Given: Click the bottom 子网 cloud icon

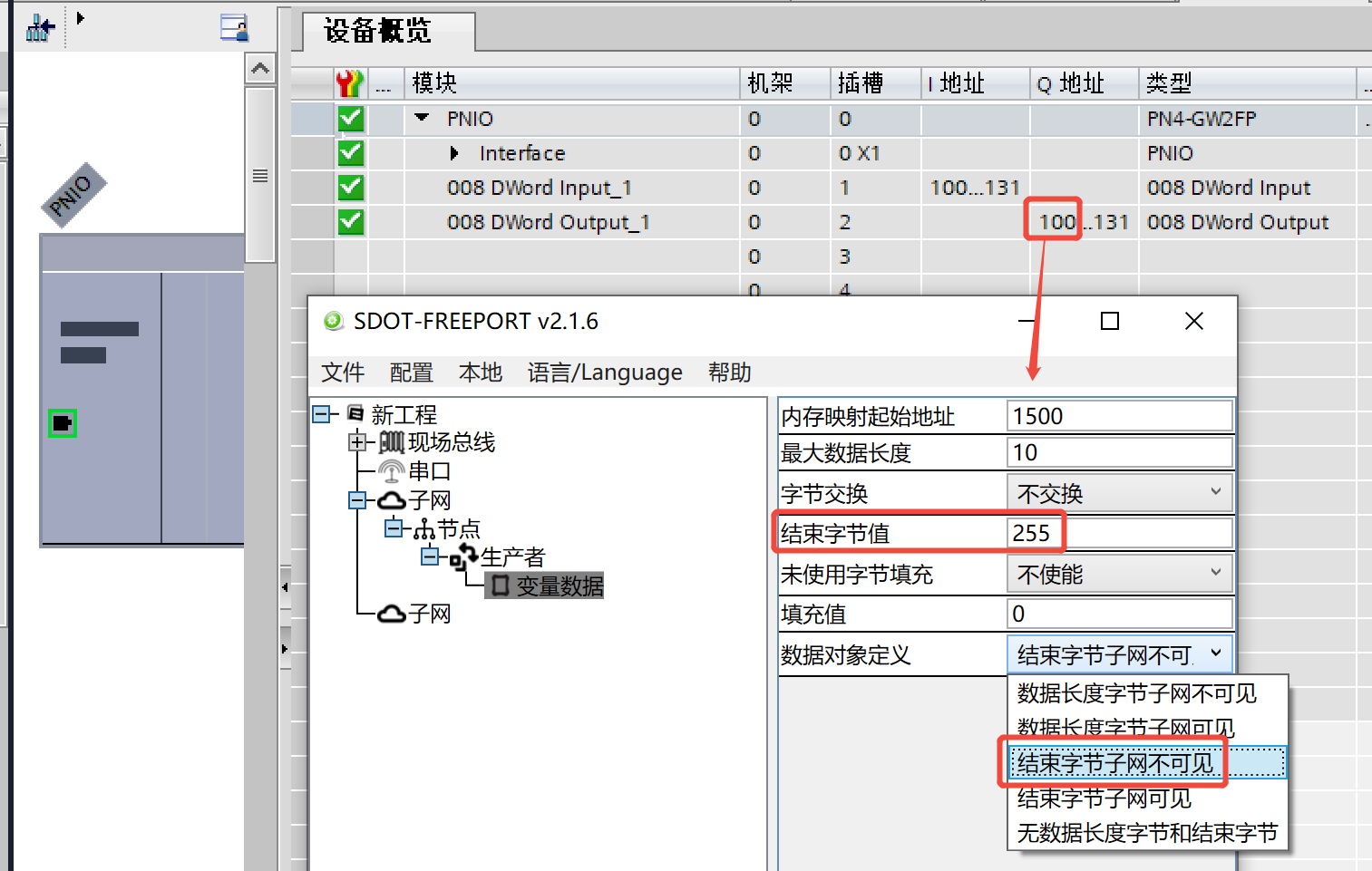Looking at the screenshot, I should point(391,615).
